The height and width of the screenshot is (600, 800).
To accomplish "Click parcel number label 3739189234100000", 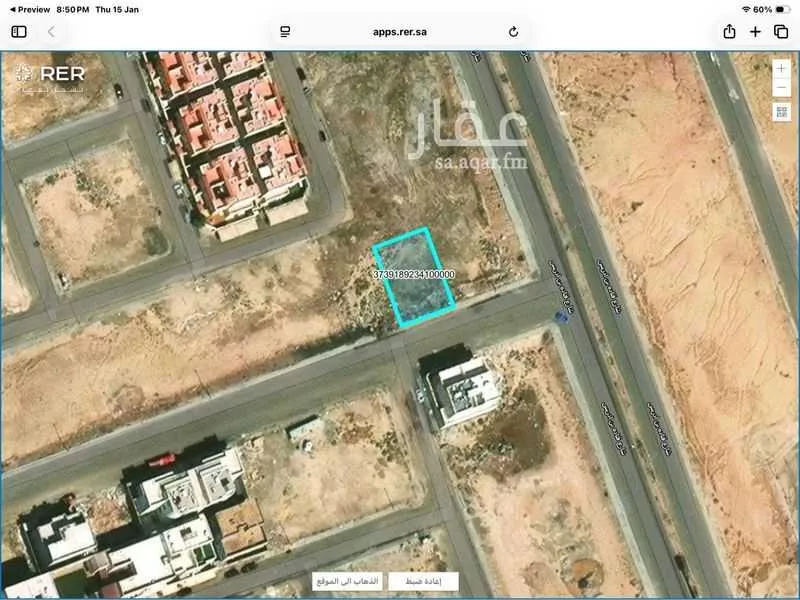I will [x=413, y=274].
